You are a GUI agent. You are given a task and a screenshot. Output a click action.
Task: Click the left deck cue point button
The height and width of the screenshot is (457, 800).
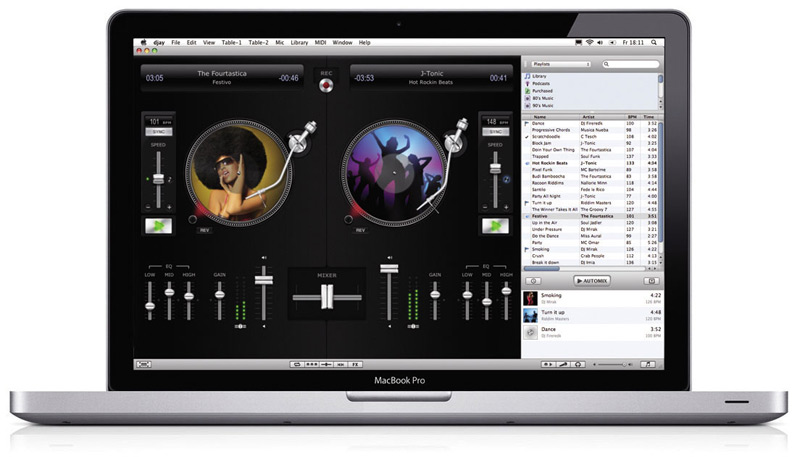click(x=192, y=219)
